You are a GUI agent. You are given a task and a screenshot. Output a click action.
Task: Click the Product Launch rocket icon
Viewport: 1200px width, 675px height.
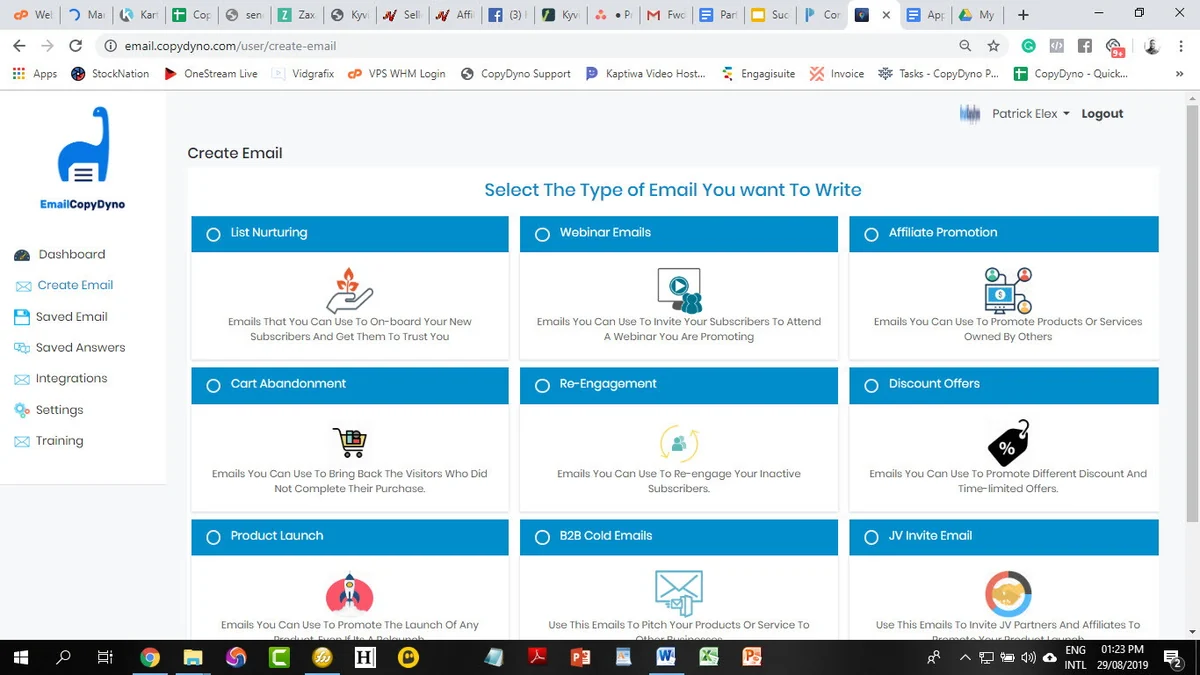(350, 592)
